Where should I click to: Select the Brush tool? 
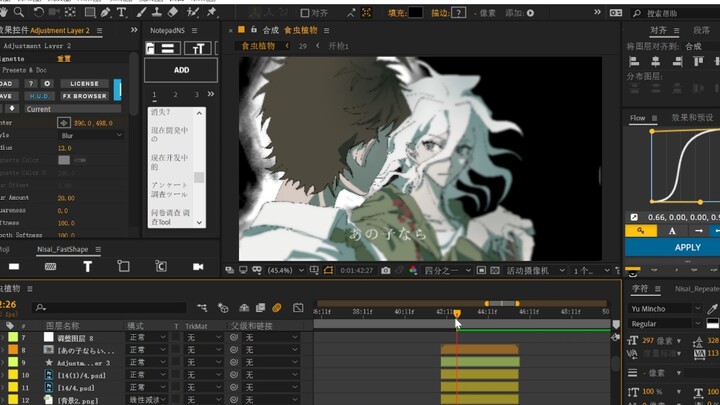[x=141, y=12]
